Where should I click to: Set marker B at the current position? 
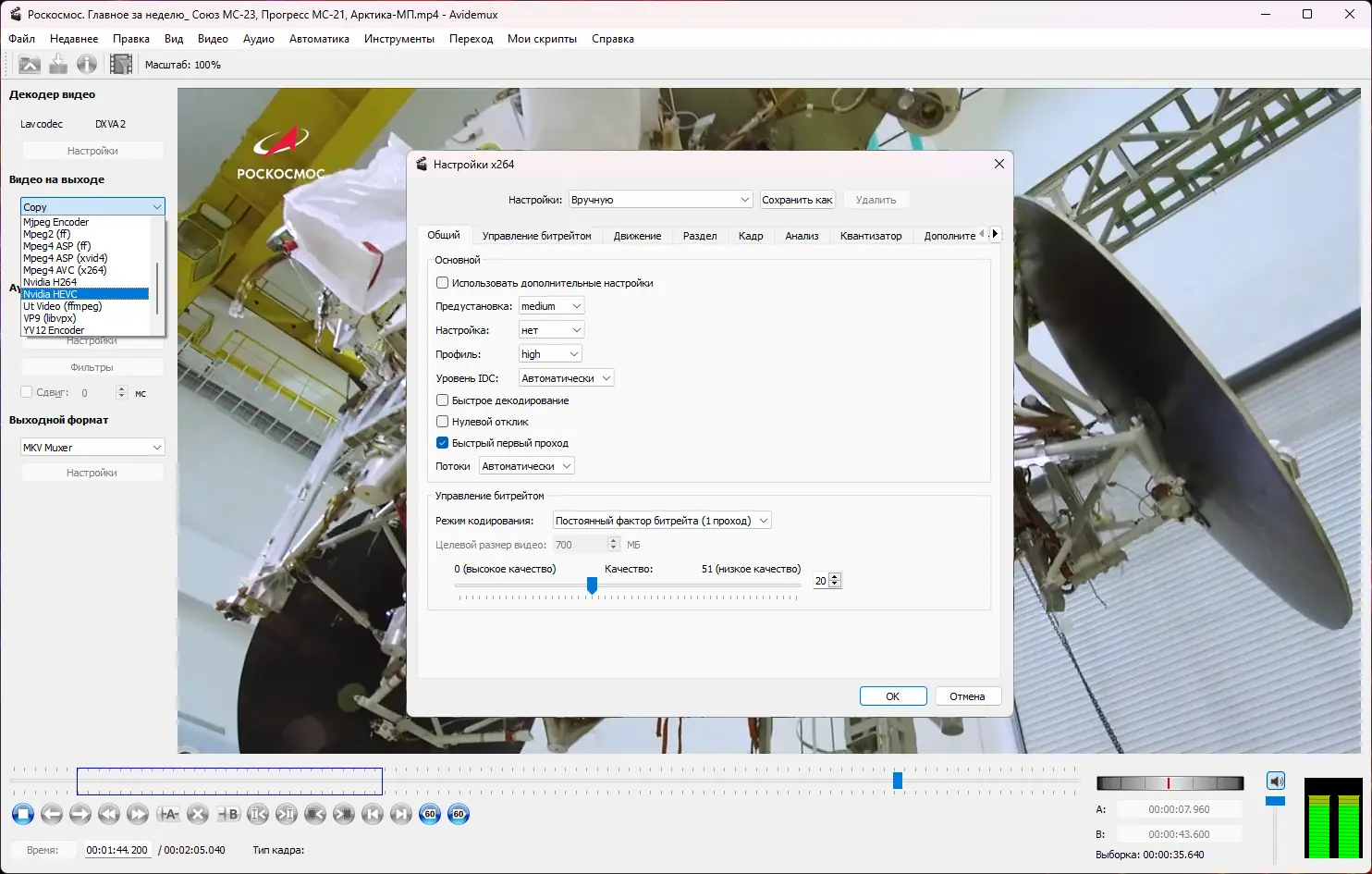pyautogui.click(x=228, y=814)
